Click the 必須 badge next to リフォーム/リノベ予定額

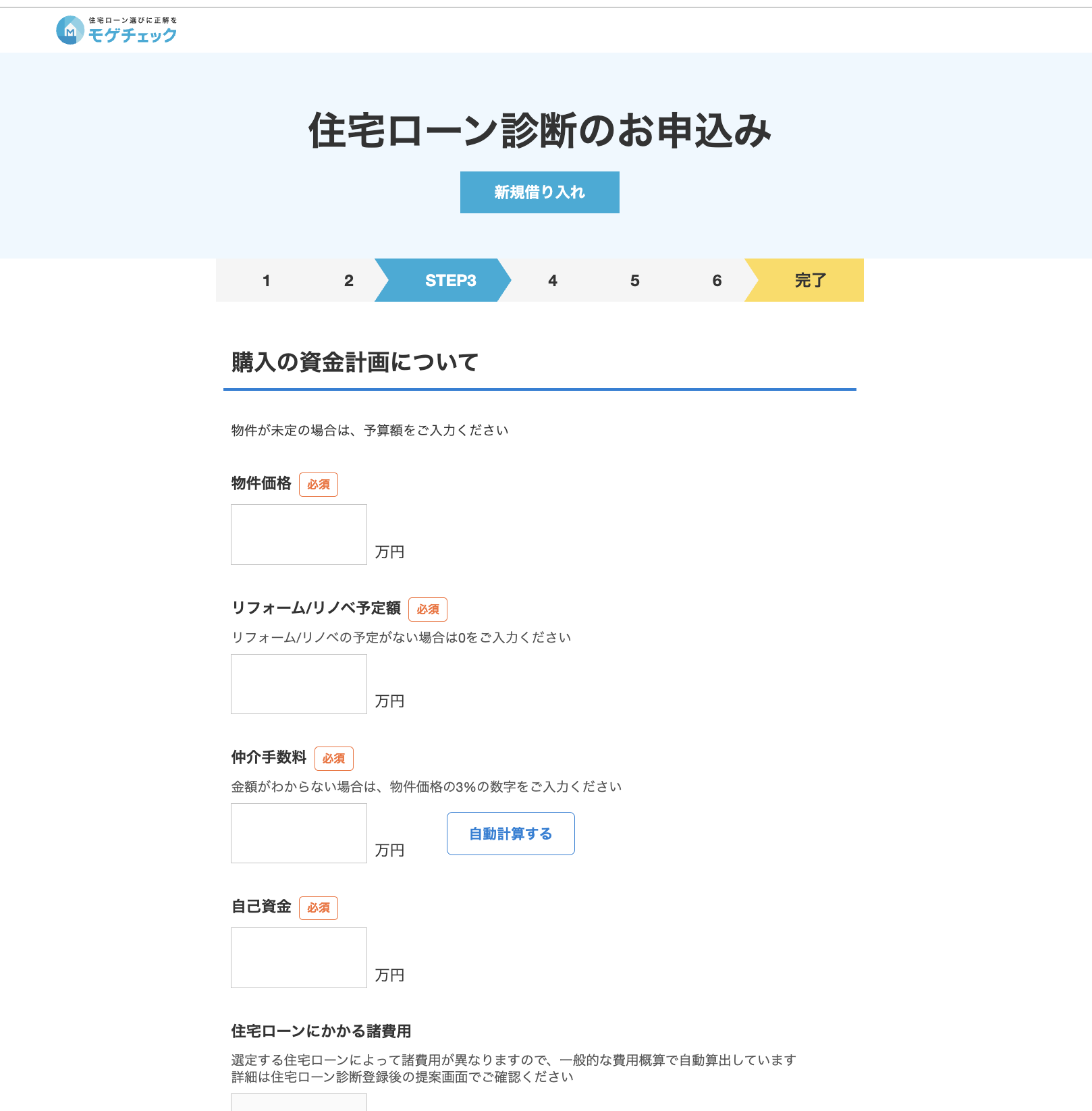point(428,609)
